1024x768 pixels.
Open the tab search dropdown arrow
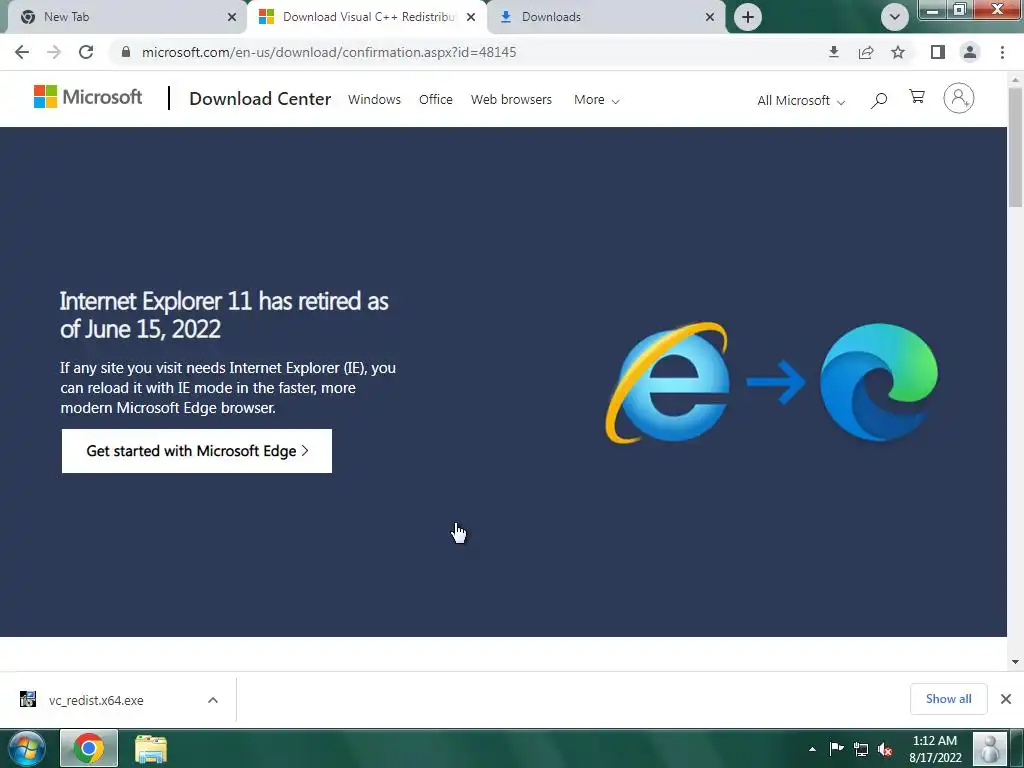pyautogui.click(x=895, y=17)
